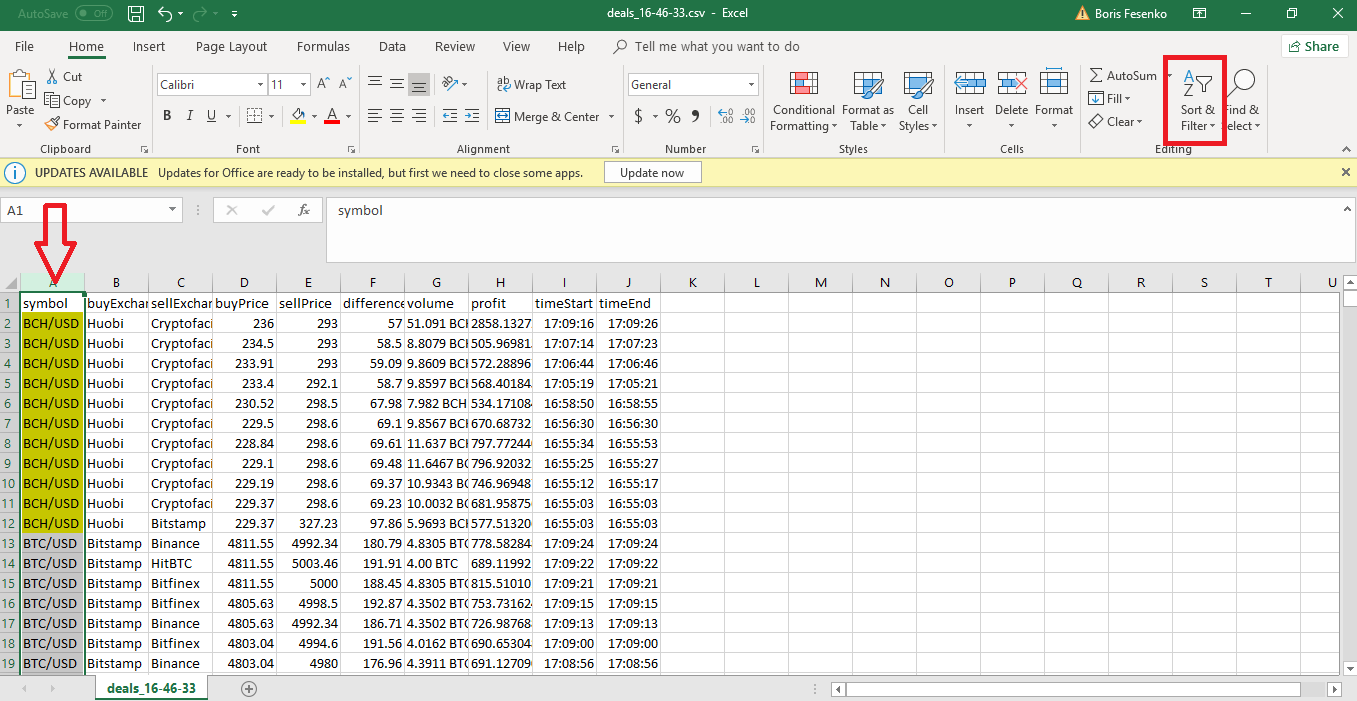1357x701 pixels.
Task: Toggle Align Left
Action: [x=375, y=116]
